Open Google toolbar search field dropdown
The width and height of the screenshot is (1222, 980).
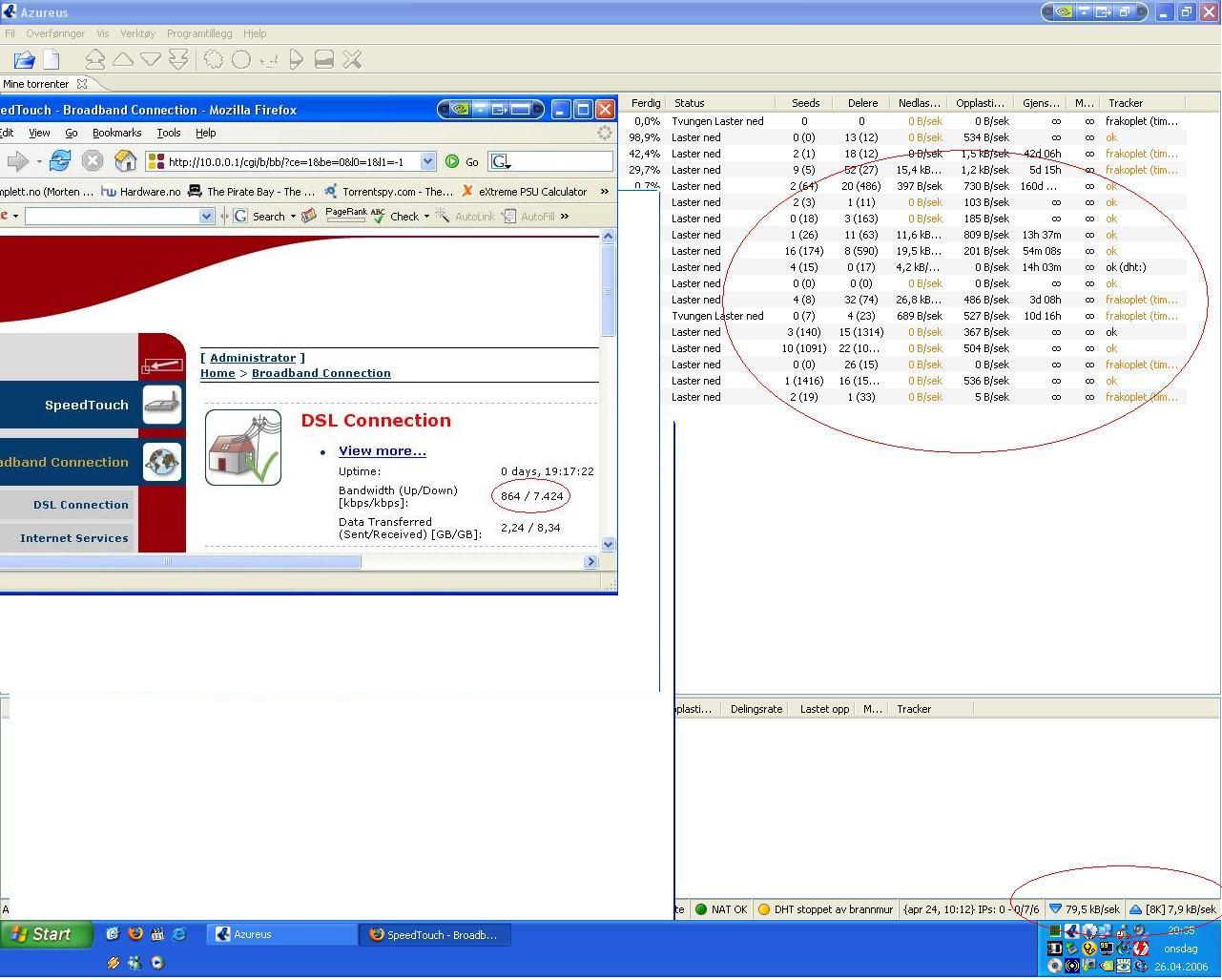coord(206,217)
